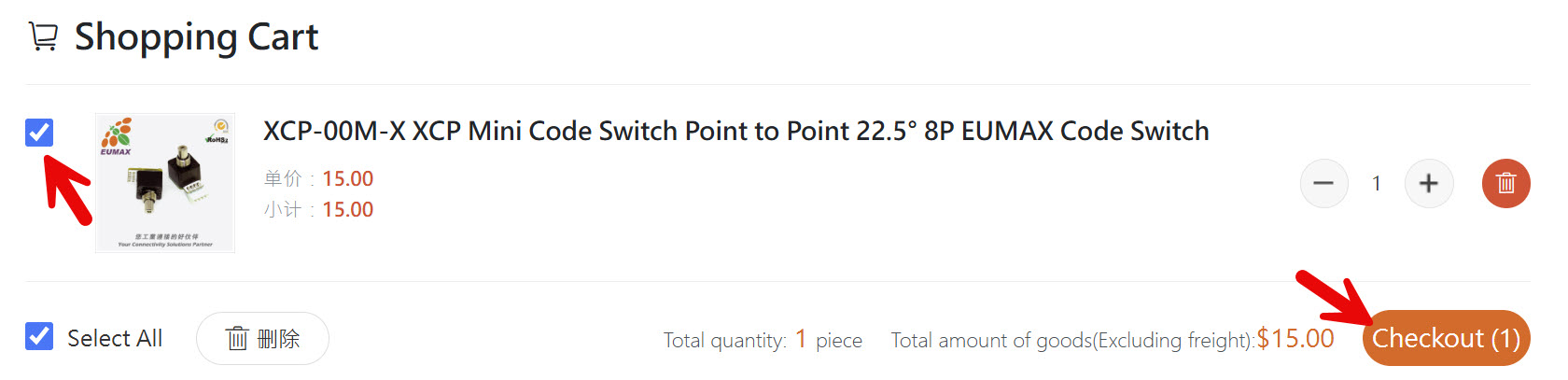Proceed with the Checkout (1) button

(1446, 338)
